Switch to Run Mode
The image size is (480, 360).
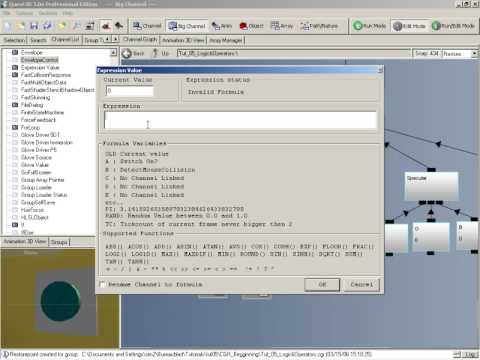point(370,26)
